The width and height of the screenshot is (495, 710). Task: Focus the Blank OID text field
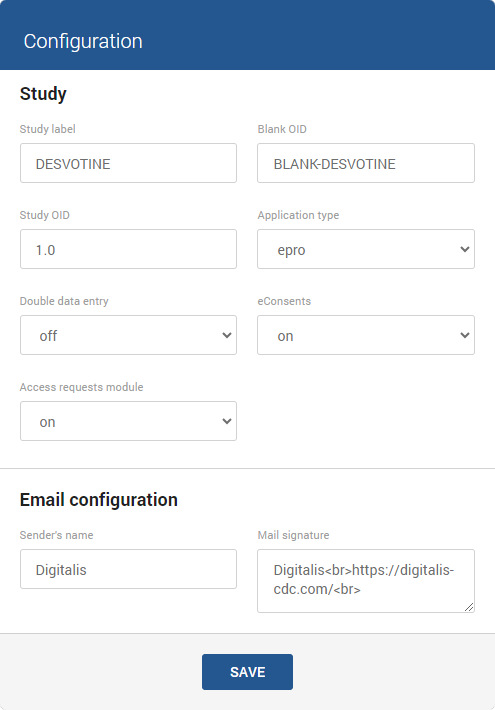[366, 163]
